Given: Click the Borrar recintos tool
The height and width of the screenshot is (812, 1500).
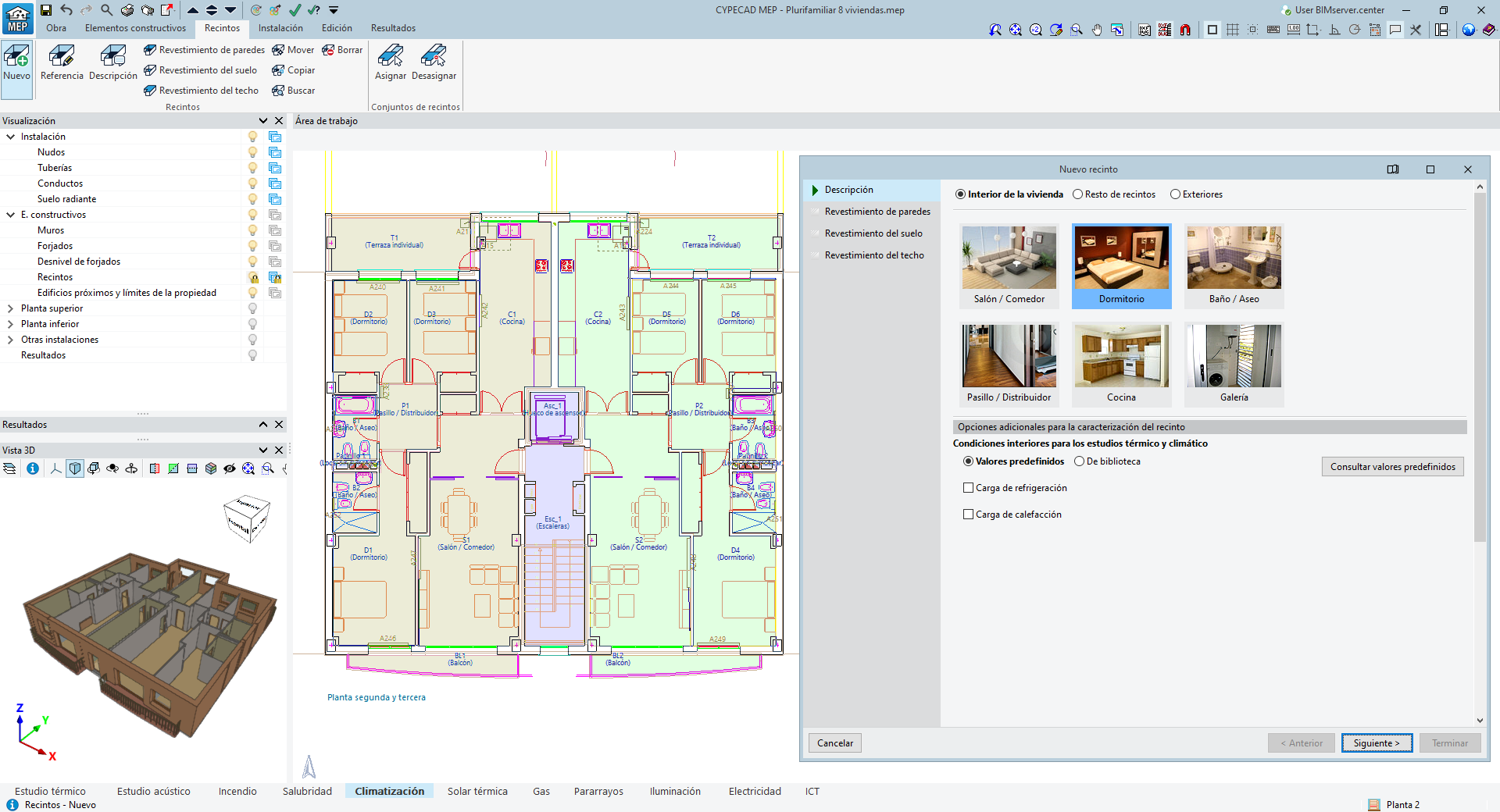Looking at the screenshot, I should click(x=342, y=50).
